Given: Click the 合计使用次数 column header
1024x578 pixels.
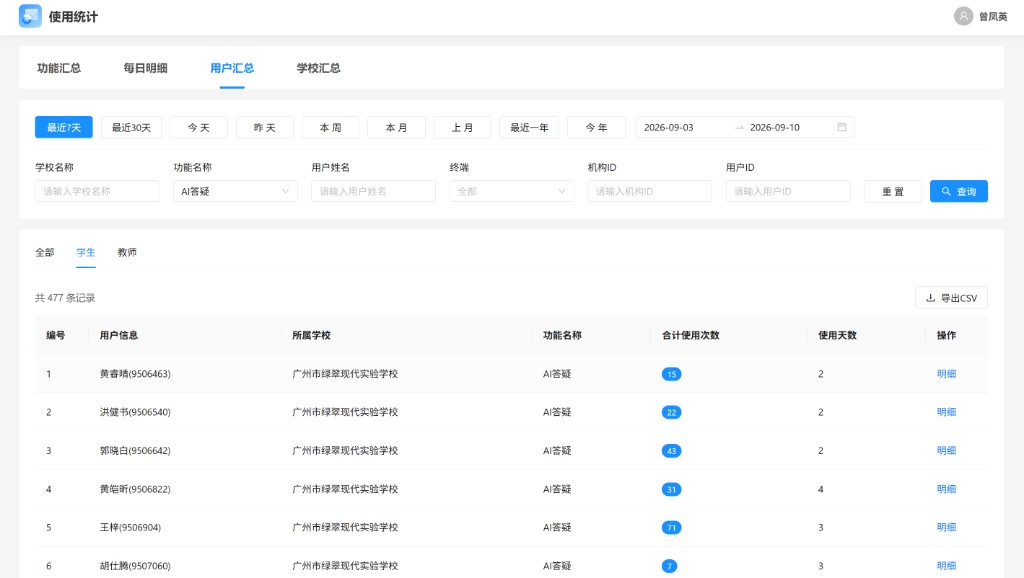Looking at the screenshot, I should (691, 336).
